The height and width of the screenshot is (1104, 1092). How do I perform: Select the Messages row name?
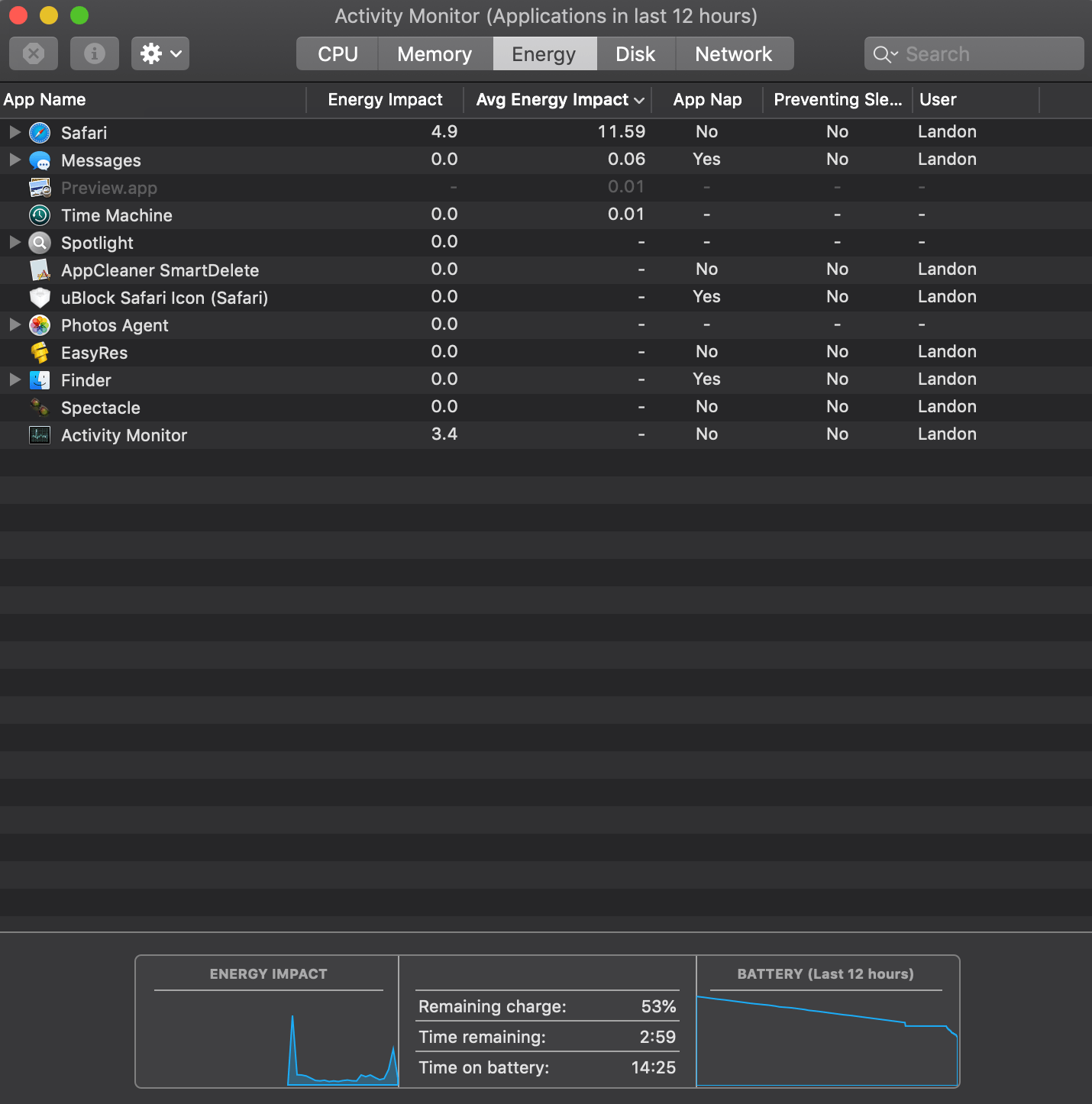[x=101, y=160]
